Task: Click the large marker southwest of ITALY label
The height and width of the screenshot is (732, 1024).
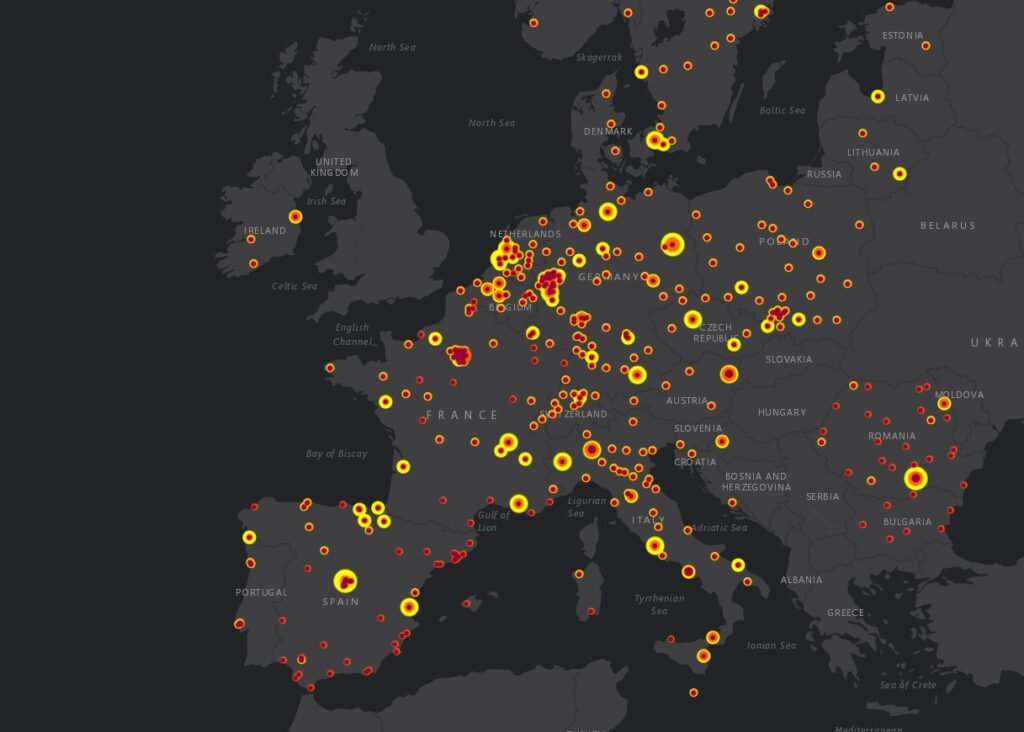Action: click(654, 545)
